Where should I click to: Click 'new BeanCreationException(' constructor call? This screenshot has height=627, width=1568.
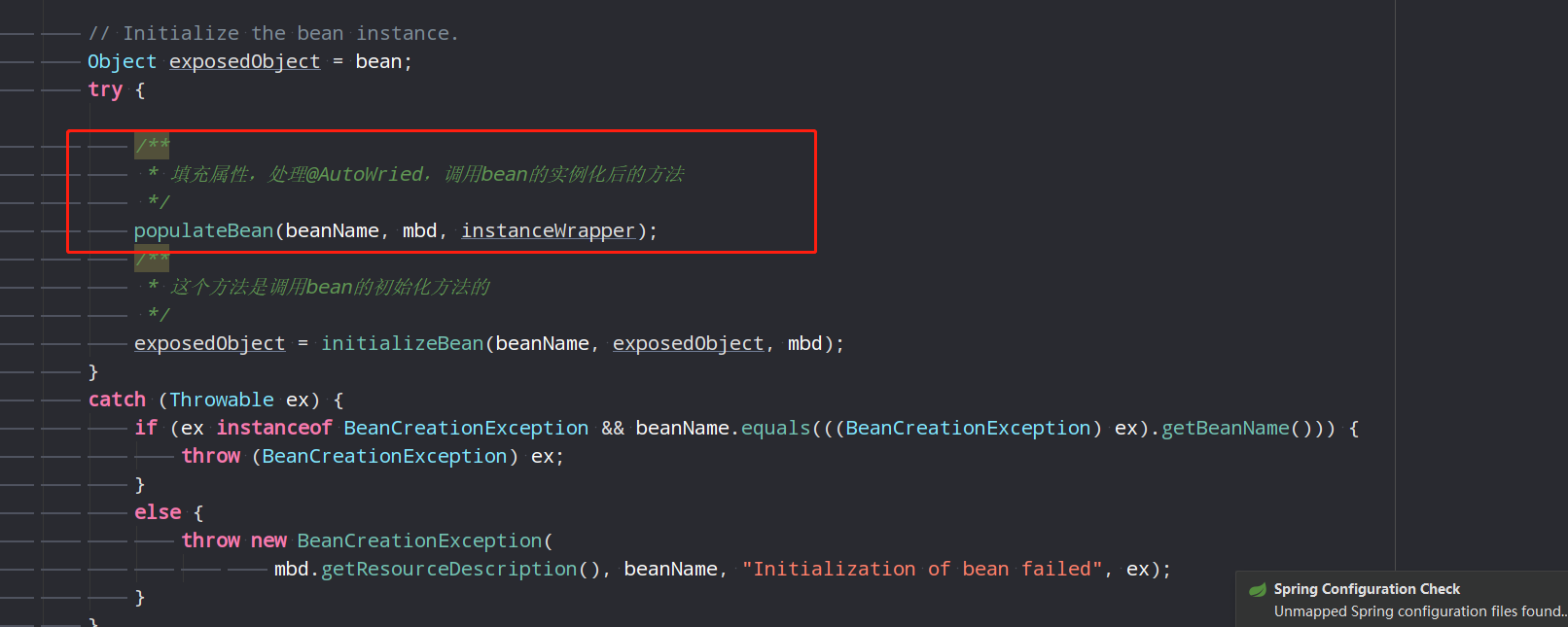[402, 540]
